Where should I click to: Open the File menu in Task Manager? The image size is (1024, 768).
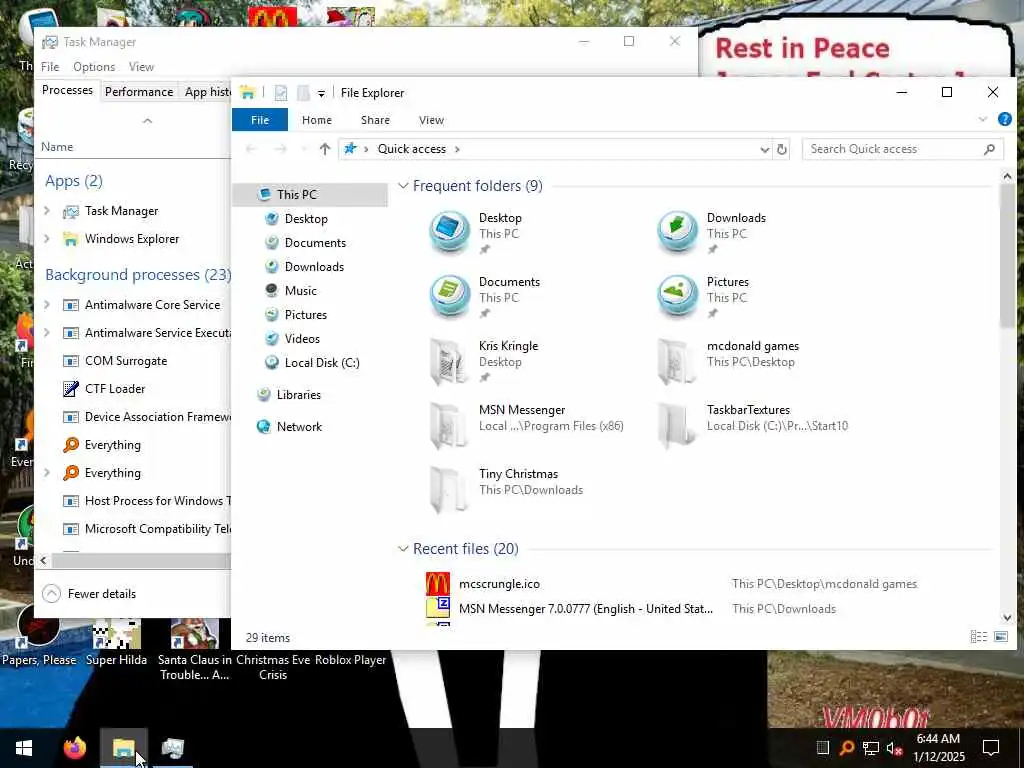pos(50,67)
